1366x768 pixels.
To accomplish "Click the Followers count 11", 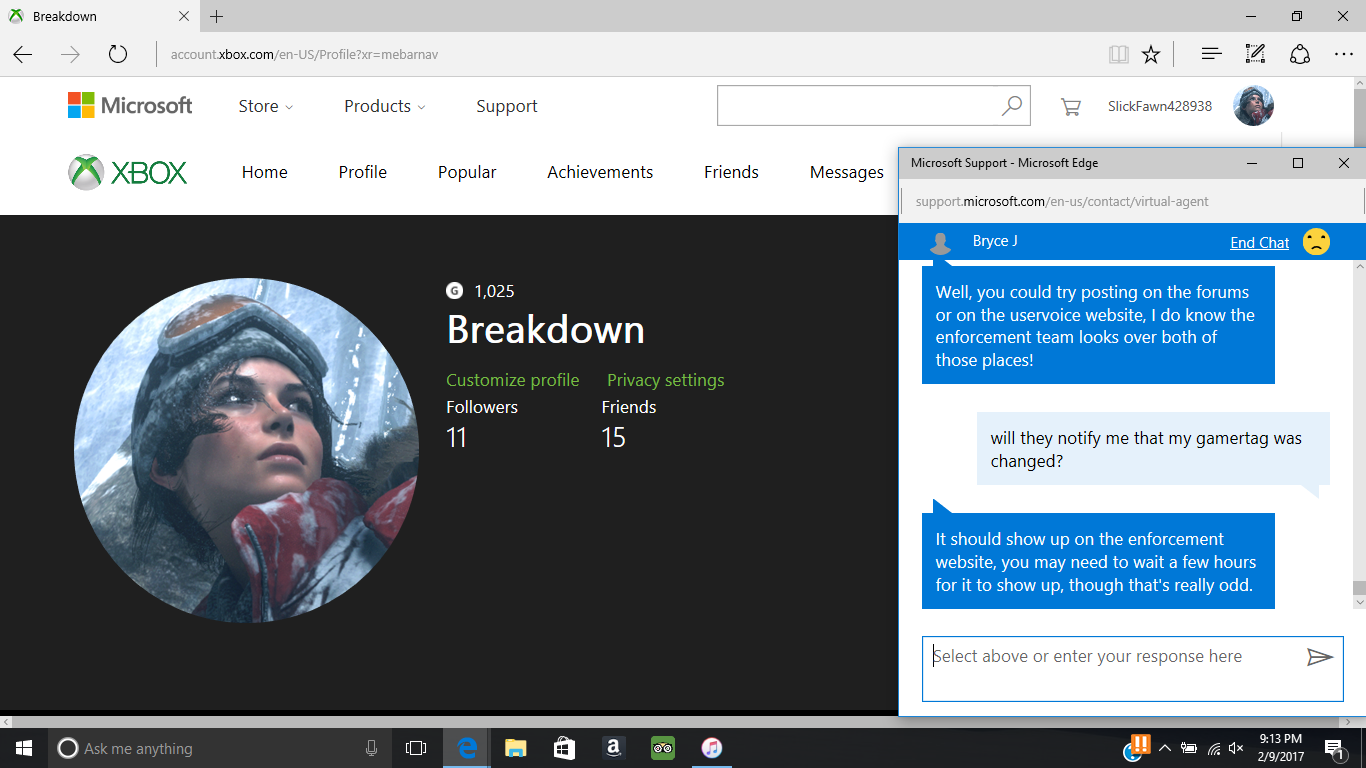I will pos(457,438).
